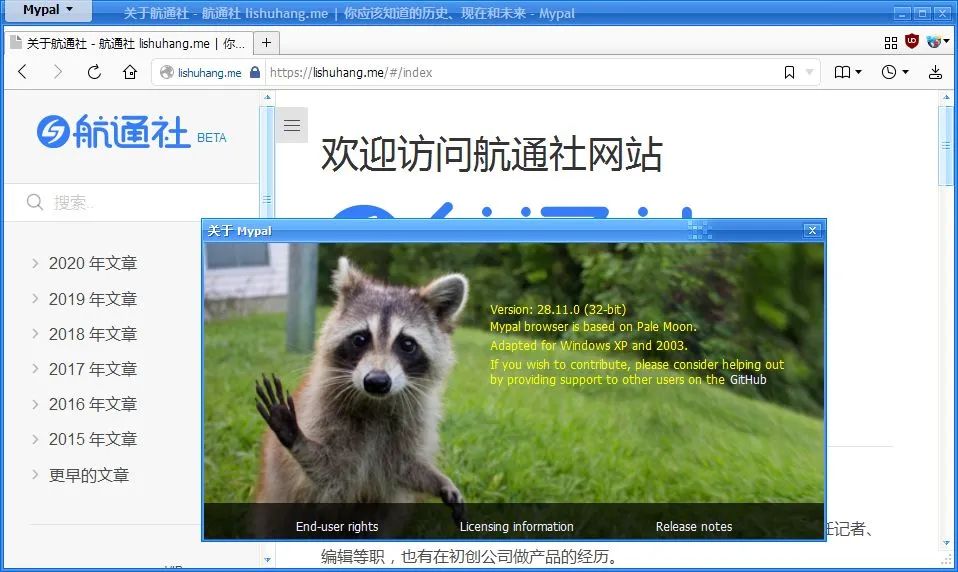This screenshot has height=572, width=958.
Task: Open the bookmarks library dropdown
Action: [848, 72]
